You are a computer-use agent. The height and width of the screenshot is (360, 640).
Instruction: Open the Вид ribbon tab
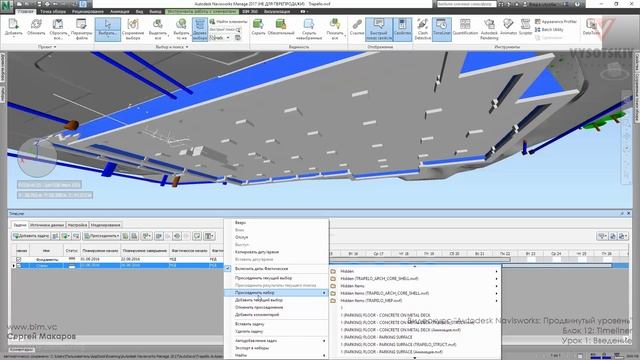click(139, 11)
